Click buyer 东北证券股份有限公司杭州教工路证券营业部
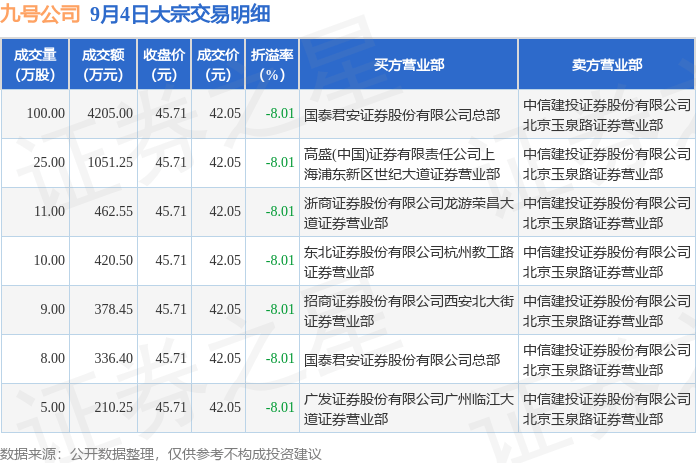 (409, 262)
